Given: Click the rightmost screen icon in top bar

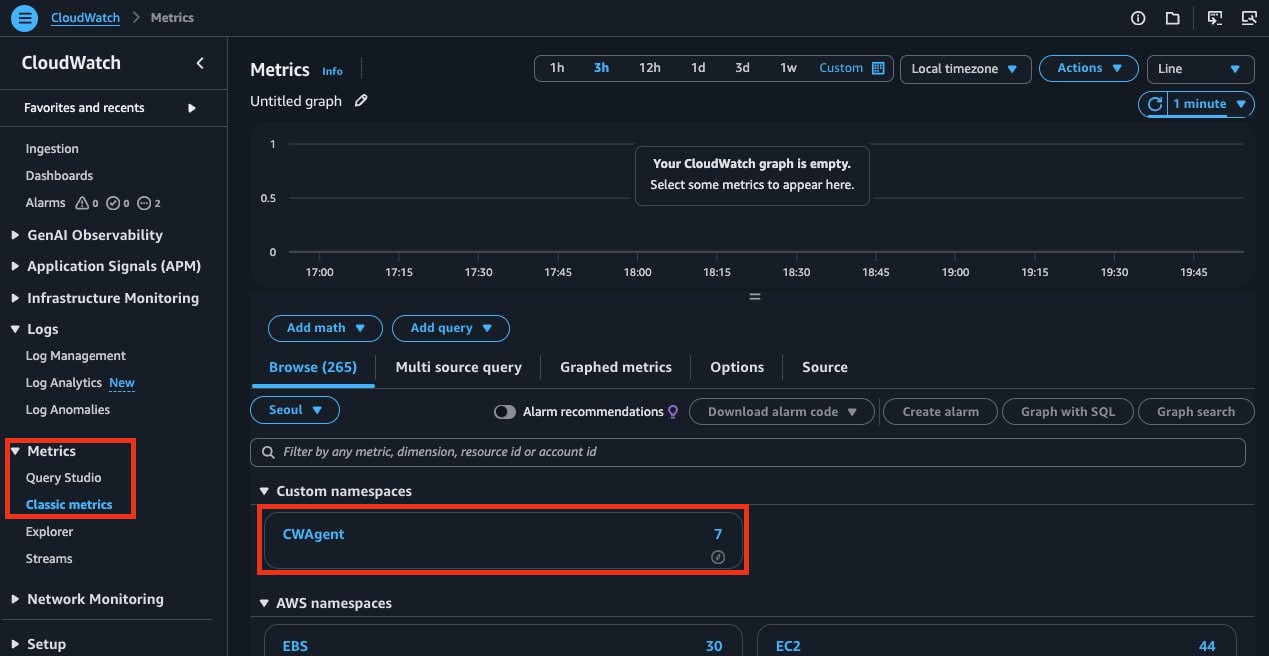Looking at the screenshot, I should (1248, 18).
